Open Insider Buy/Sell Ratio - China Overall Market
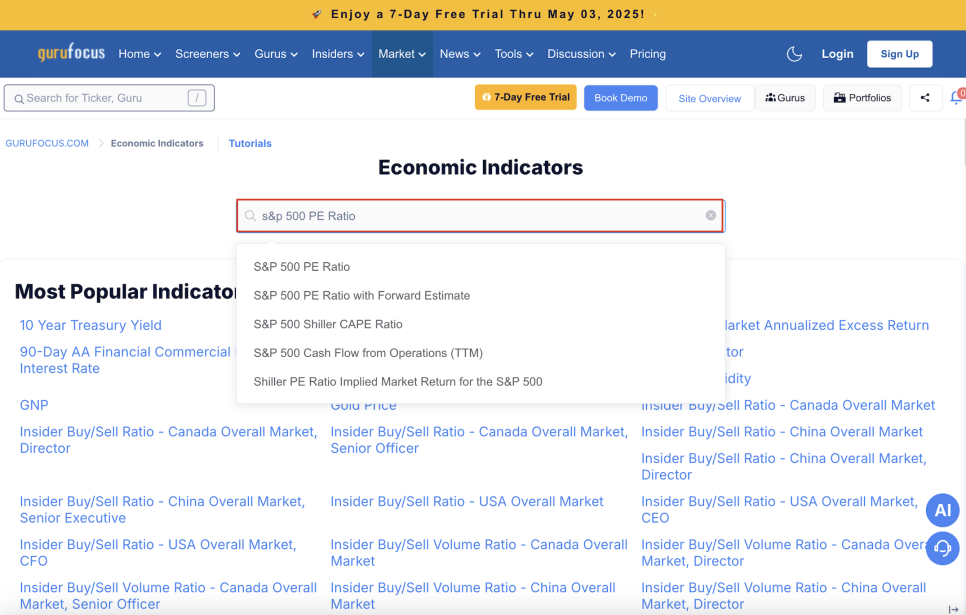966x615 pixels. 782,432
